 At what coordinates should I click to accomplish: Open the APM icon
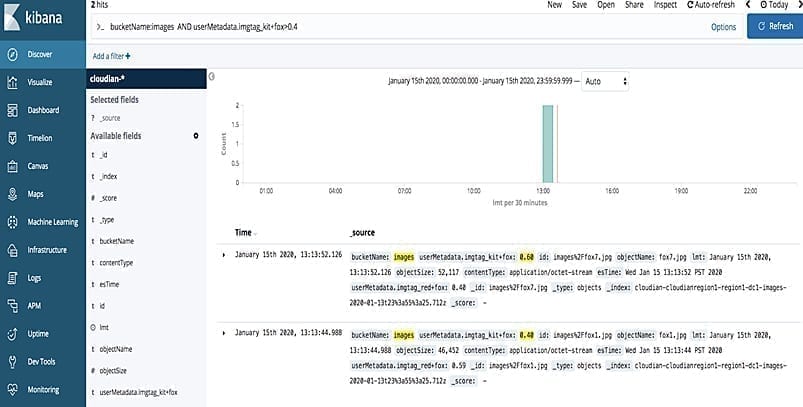(x=13, y=306)
